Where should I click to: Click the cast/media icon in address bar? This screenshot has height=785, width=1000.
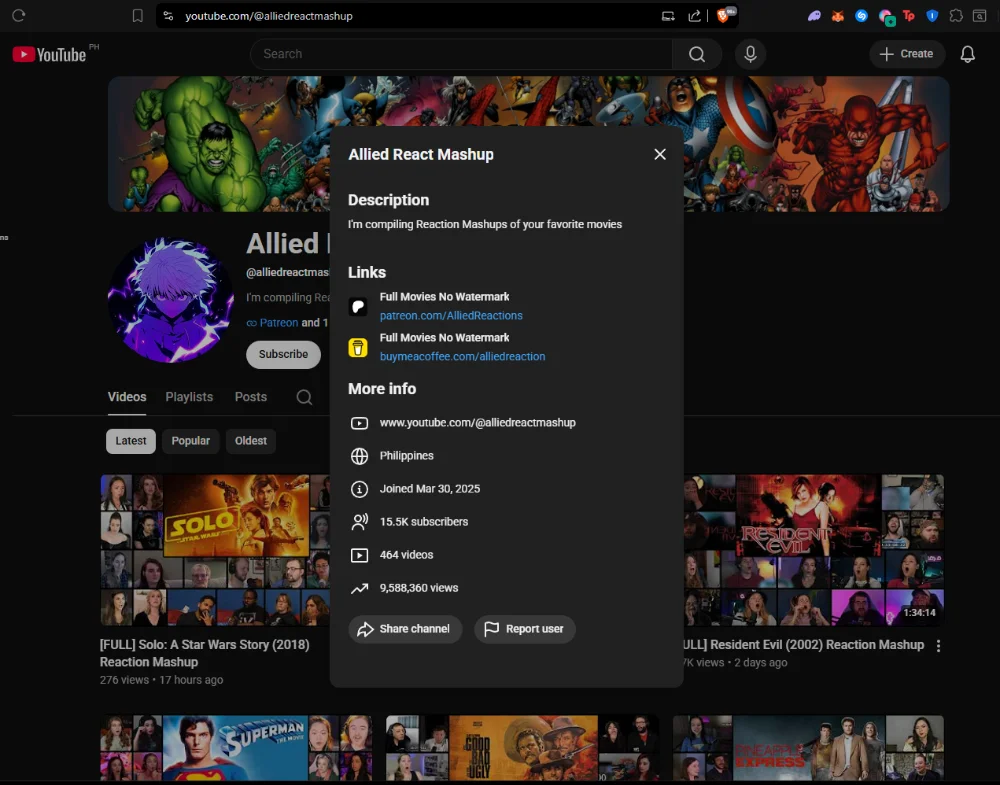pyautogui.click(x=668, y=16)
